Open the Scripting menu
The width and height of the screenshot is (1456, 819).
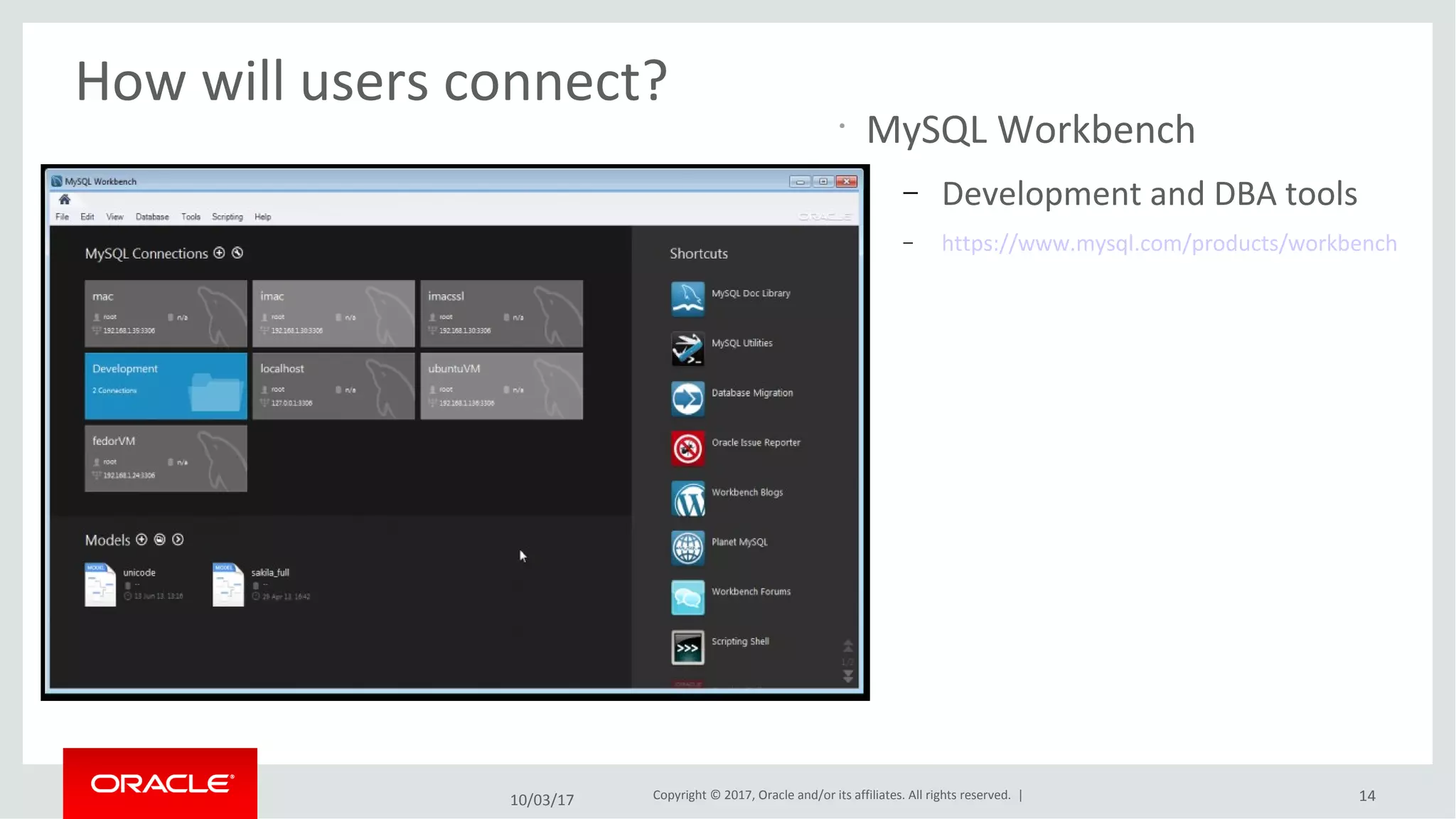click(x=227, y=217)
